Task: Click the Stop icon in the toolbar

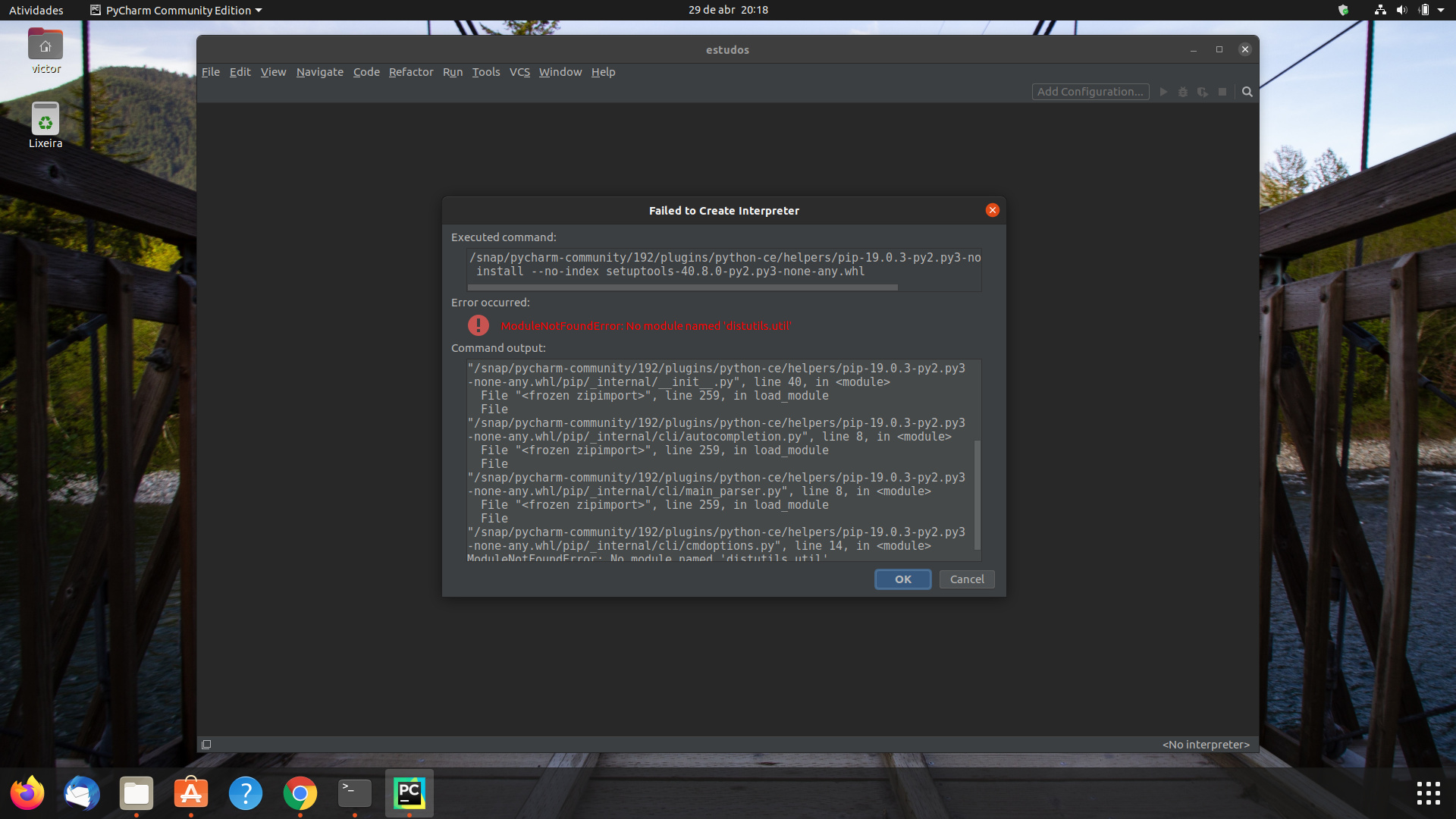Action: pos(1222,92)
